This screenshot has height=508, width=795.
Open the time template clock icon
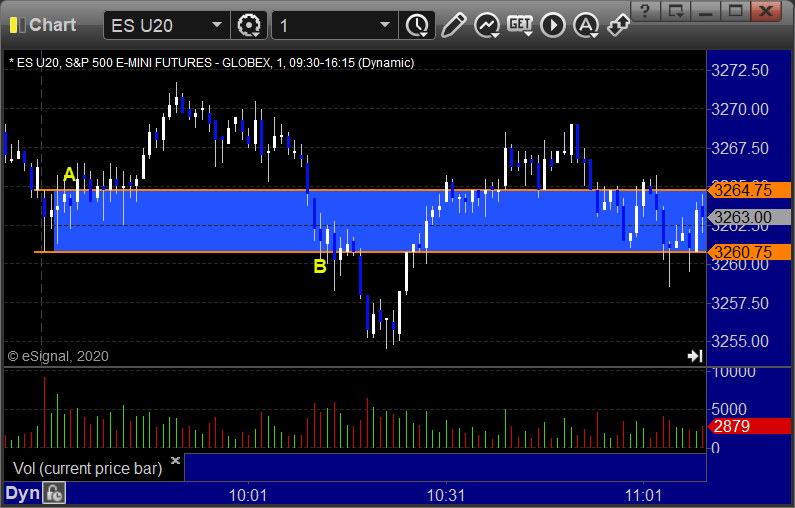(417, 25)
